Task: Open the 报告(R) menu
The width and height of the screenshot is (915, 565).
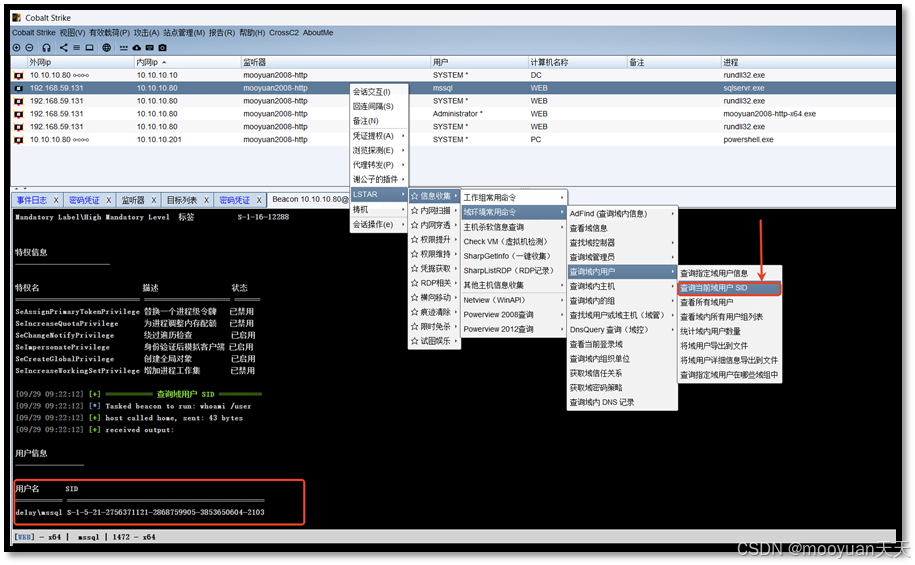Action: click(222, 33)
